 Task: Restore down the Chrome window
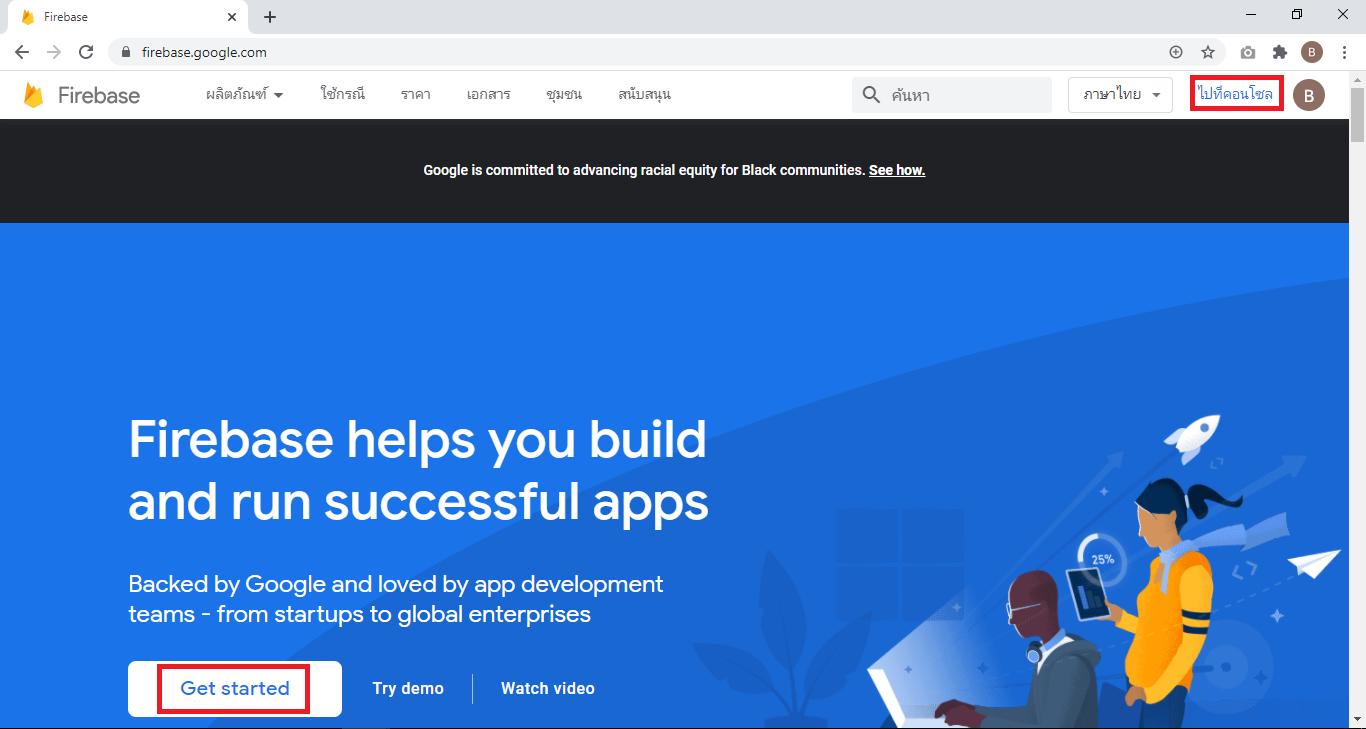tap(1297, 14)
